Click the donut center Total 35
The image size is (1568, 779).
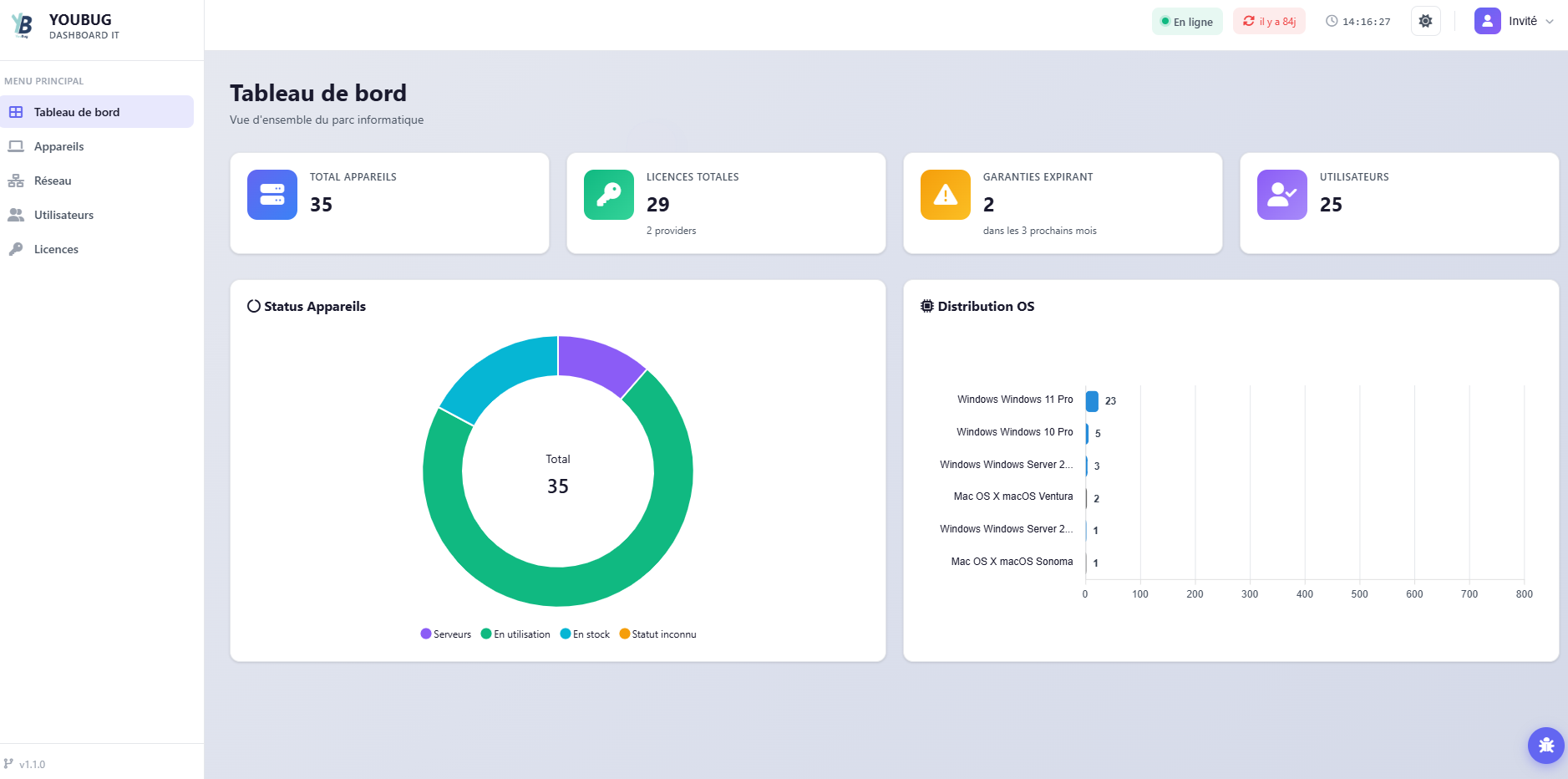(558, 475)
